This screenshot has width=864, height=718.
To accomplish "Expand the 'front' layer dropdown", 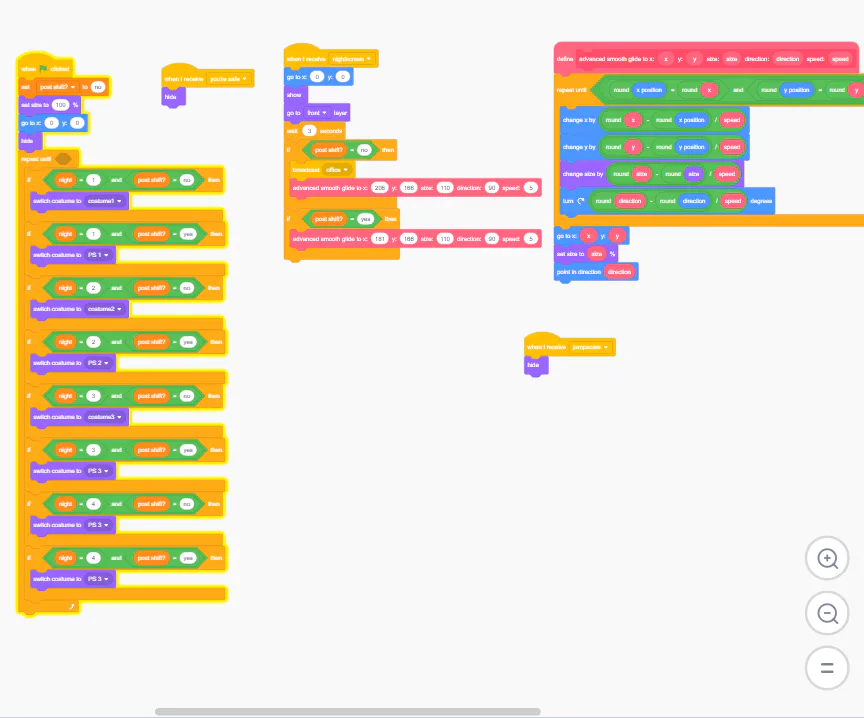I will click(x=317, y=113).
